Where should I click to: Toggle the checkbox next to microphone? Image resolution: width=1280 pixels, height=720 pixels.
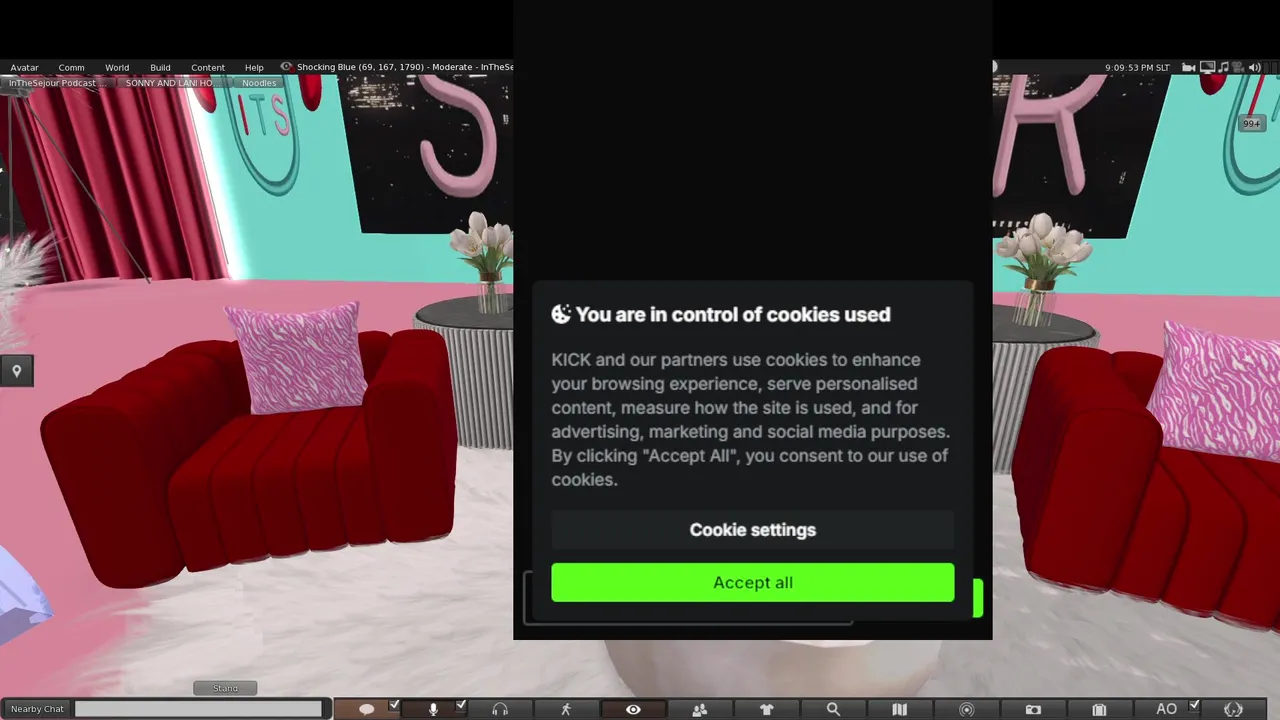tap(461, 705)
